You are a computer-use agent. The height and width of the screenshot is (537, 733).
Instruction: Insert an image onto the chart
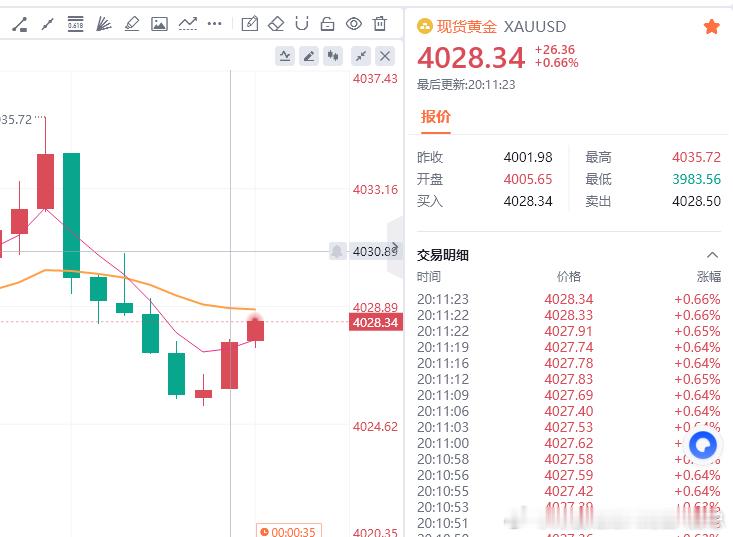[159, 23]
